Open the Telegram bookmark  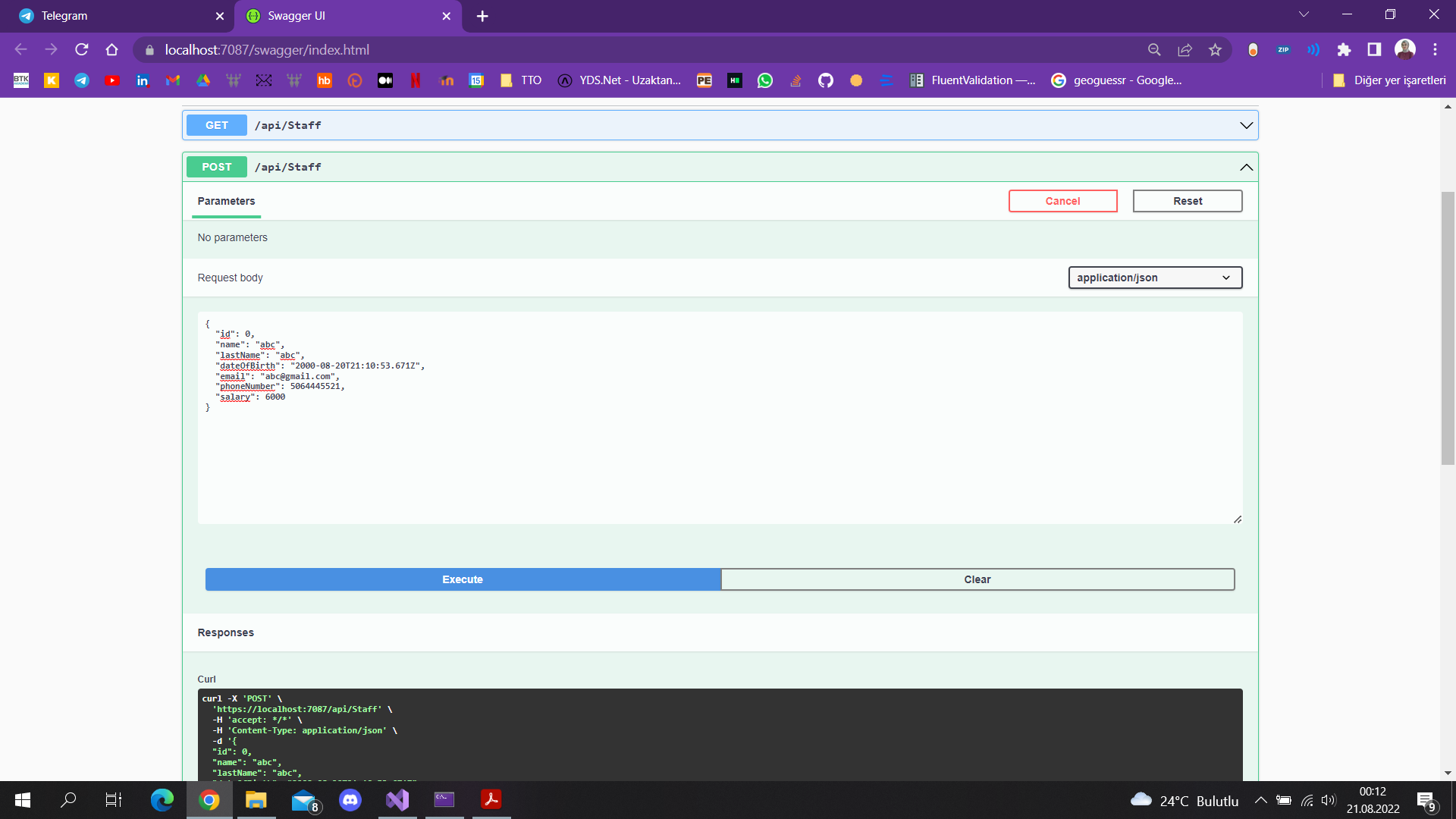point(81,80)
